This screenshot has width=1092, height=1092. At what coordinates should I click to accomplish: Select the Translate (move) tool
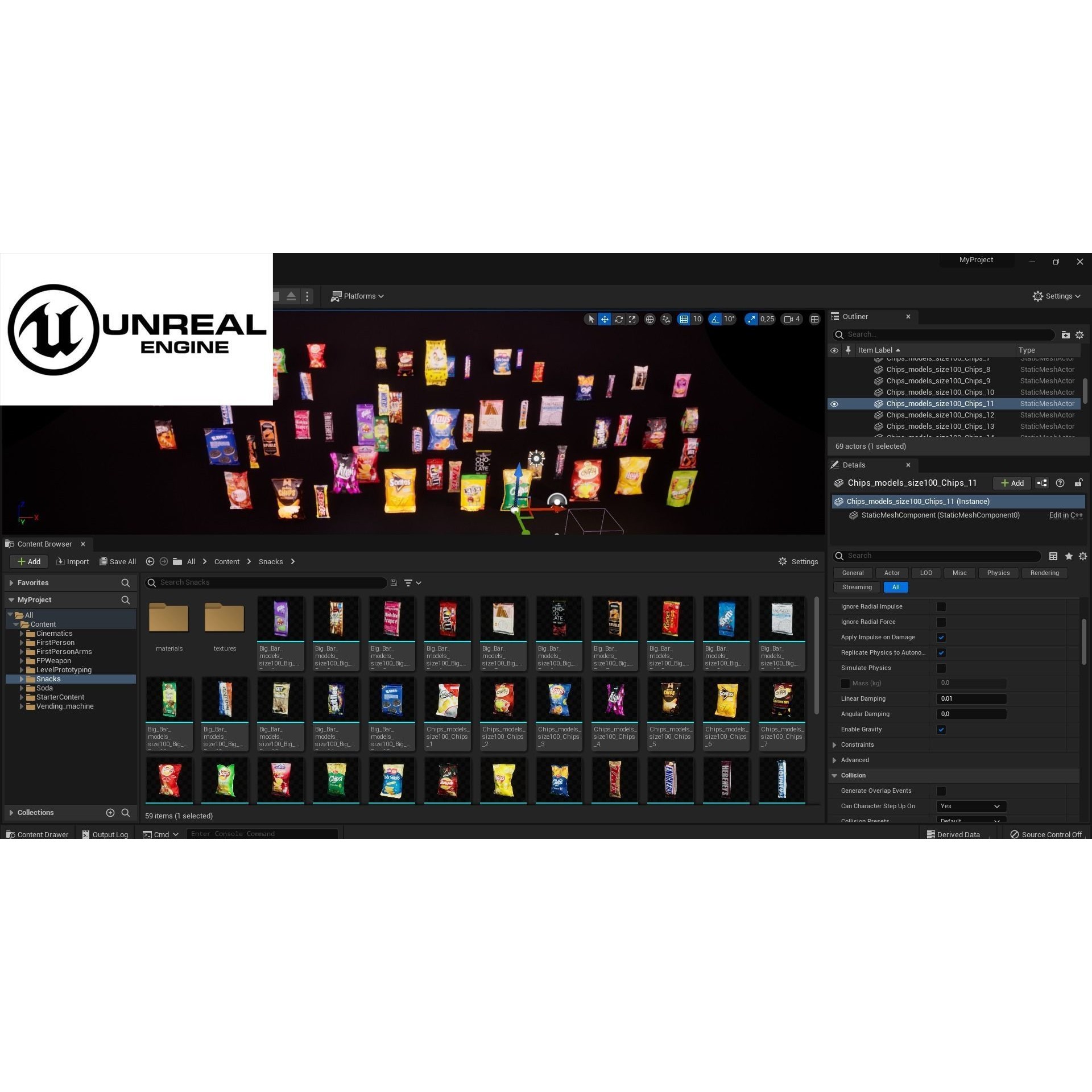point(605,319)
